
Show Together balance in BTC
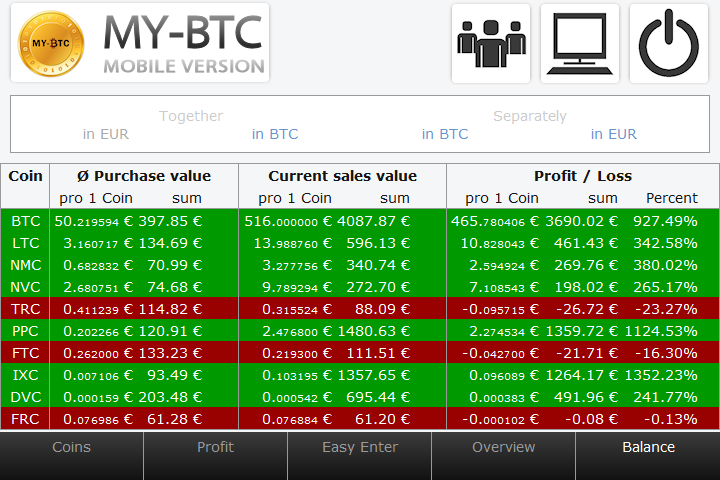tap(275, 134)
